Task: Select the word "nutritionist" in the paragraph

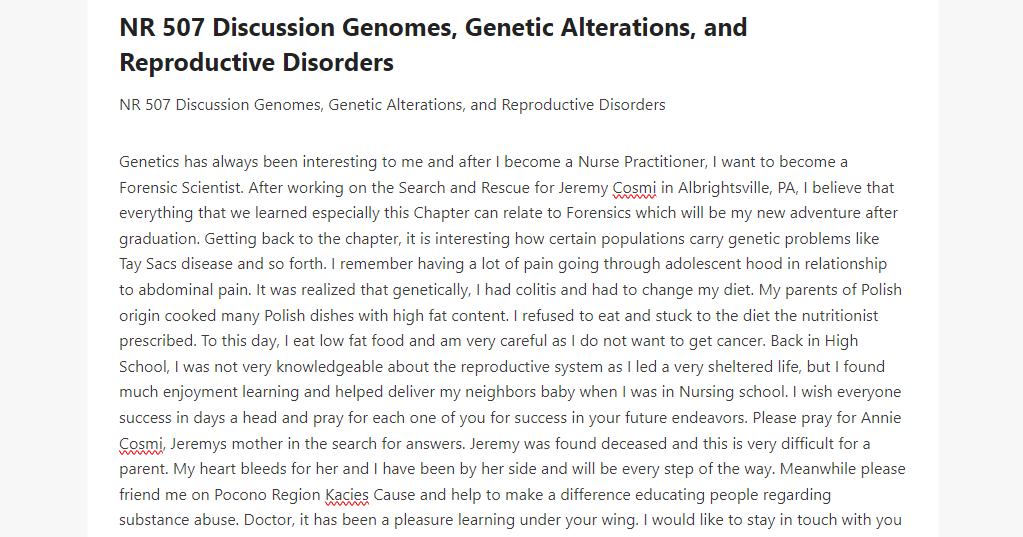Action: (840, 316)
